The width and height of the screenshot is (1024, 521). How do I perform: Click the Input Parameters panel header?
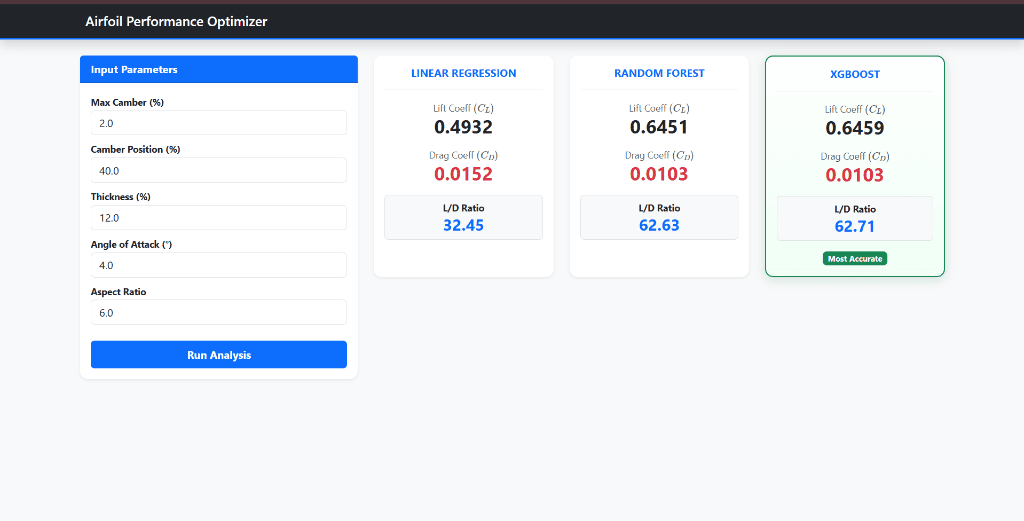click(219, 69)
